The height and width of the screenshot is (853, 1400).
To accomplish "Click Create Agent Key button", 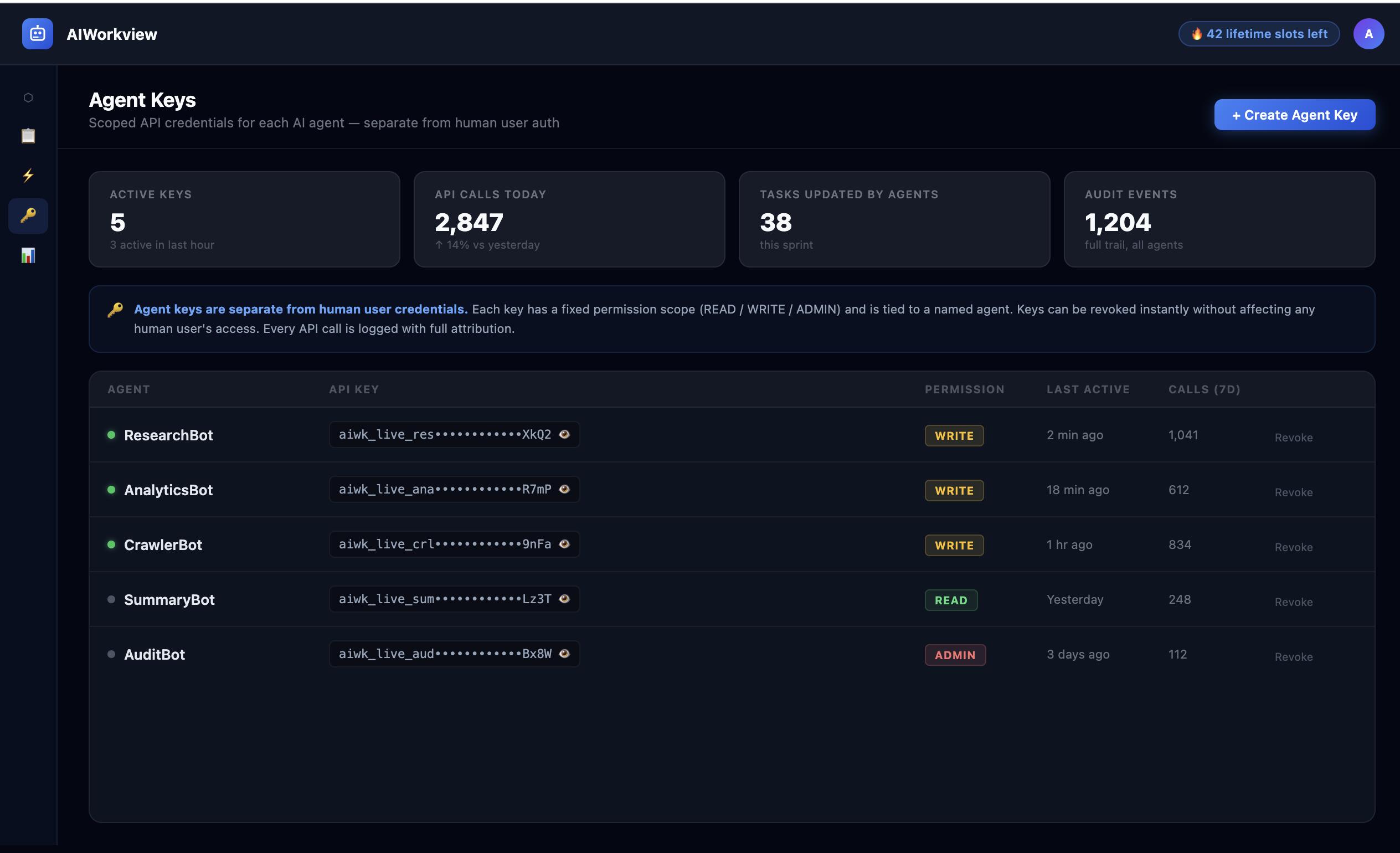I will point(1294,115).
